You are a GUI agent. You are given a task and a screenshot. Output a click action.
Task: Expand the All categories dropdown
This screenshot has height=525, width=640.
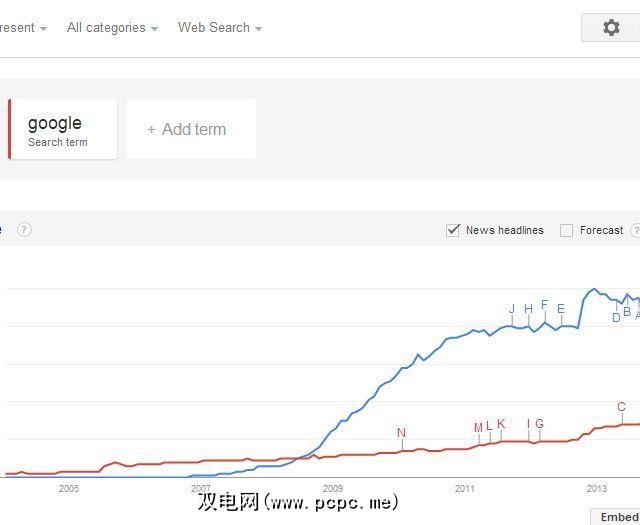coord(112,28)
